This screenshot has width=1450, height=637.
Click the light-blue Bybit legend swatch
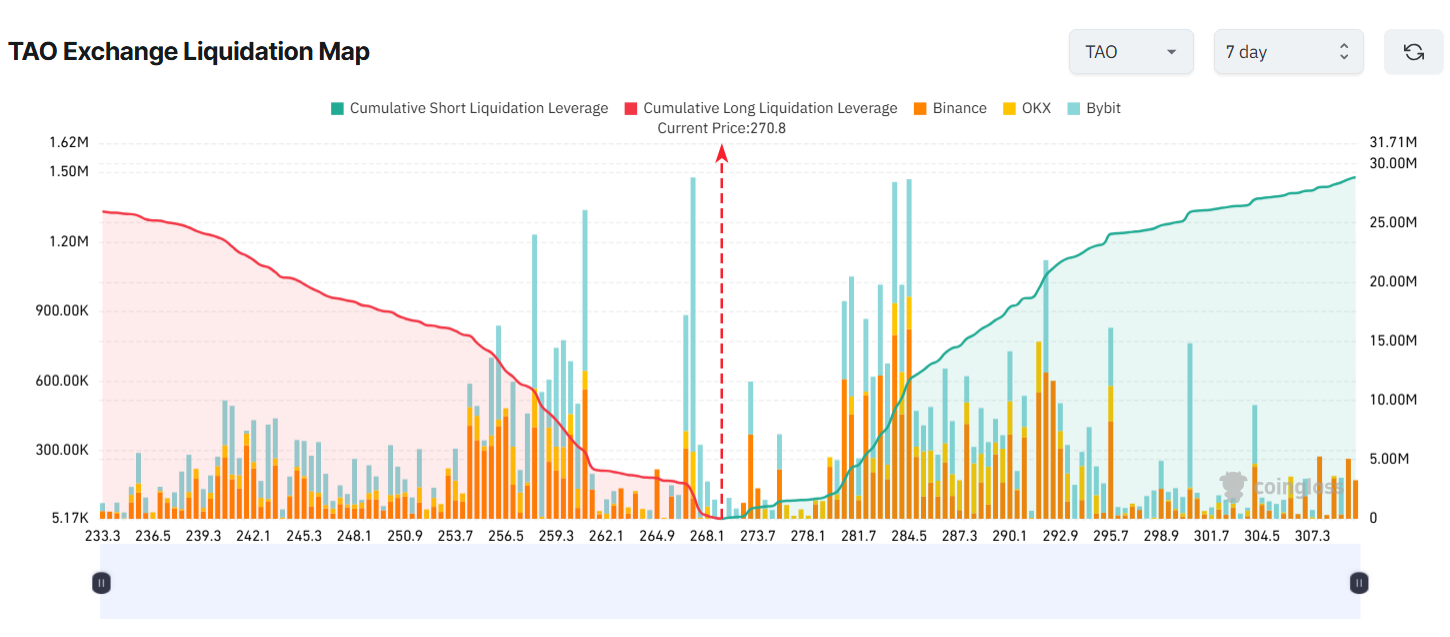tap(1073, 108)
